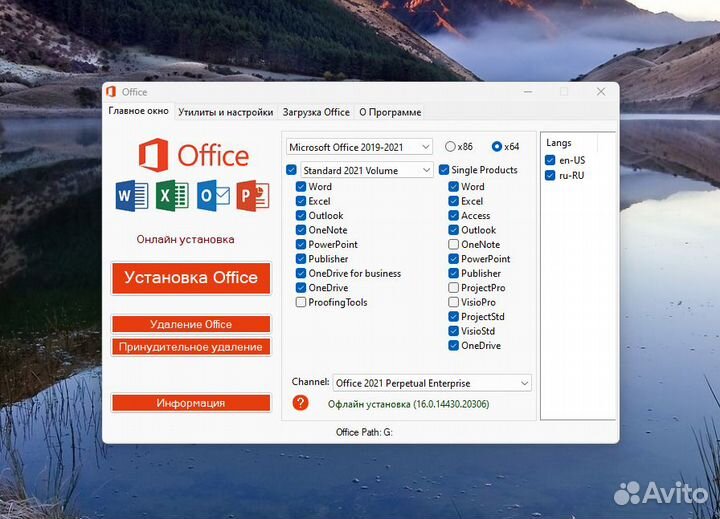Uncheck Publisher under Single Products

pyautogui.click(x=453, y=273)
